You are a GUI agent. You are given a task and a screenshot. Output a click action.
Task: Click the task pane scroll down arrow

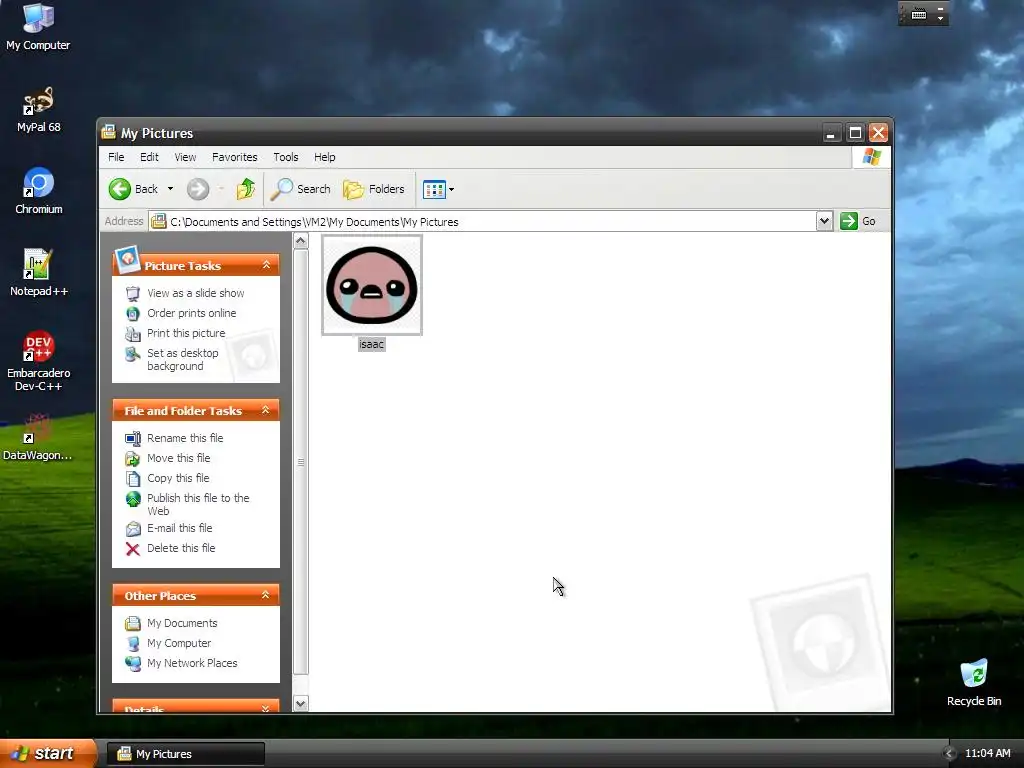(x=300, y=704)
